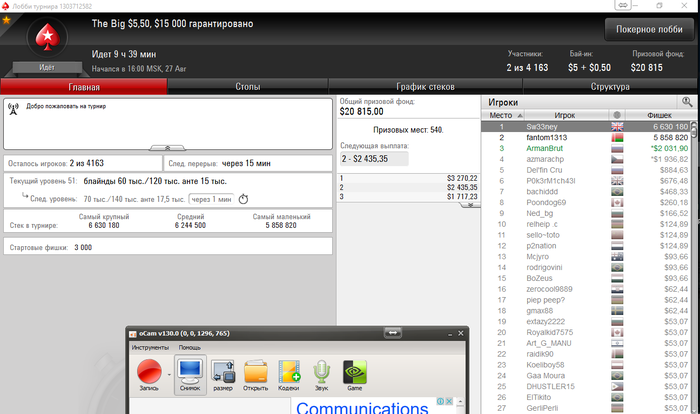The height and width of the screenshot is (414, 700).
Task: Click the oCam double-arrow drag handle button
Action: click(x=393, y=333)
